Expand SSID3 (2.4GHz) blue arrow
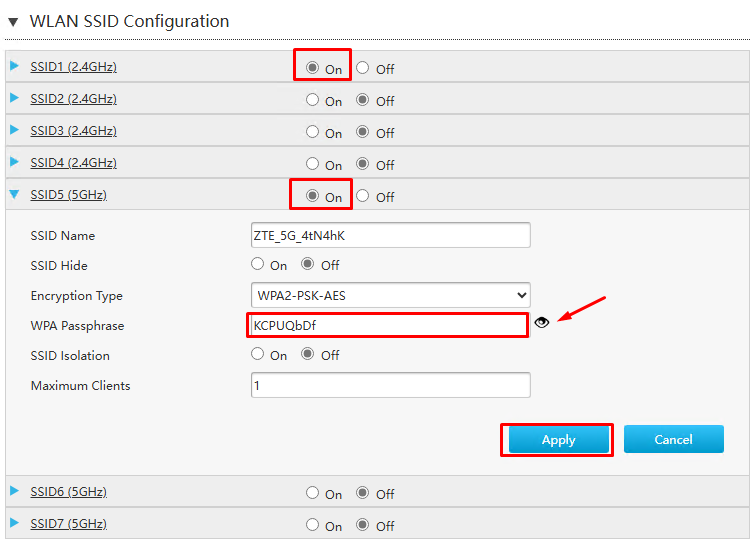The height and width of the screenshot is (550, 751). [14, 130]
